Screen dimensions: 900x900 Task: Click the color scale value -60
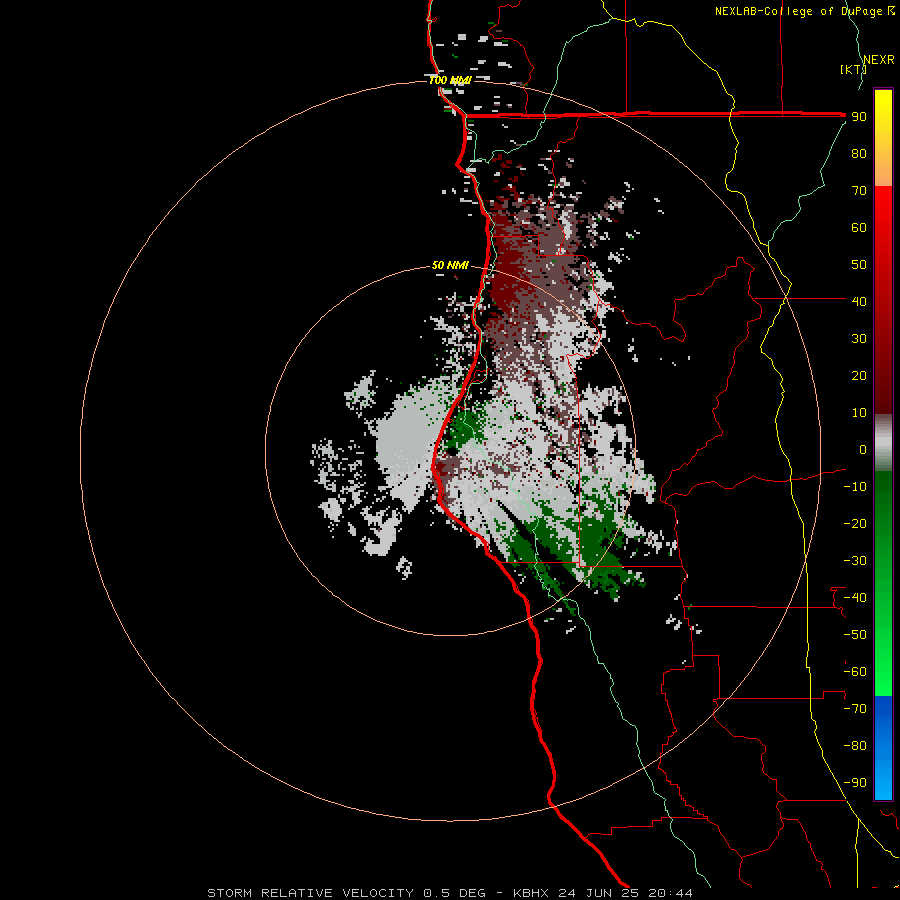click(855, 672)
